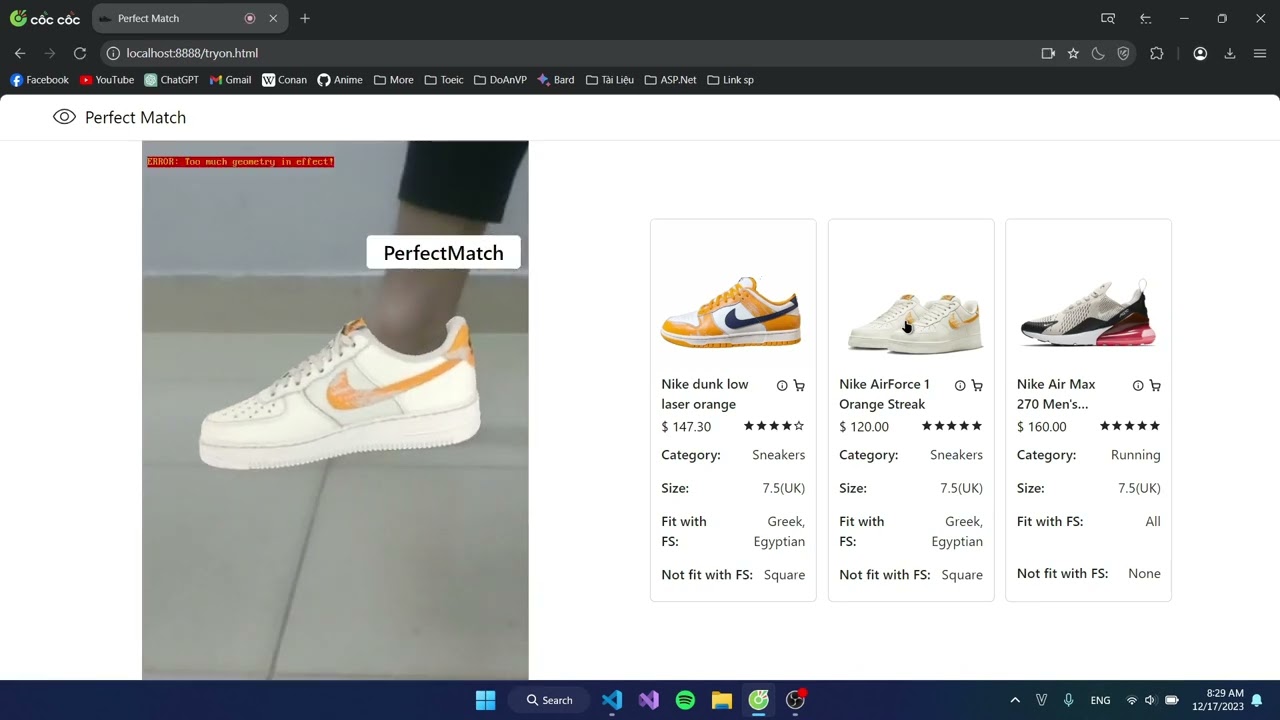
Task: Open the Conan bookmark
Action: (284, 80)
